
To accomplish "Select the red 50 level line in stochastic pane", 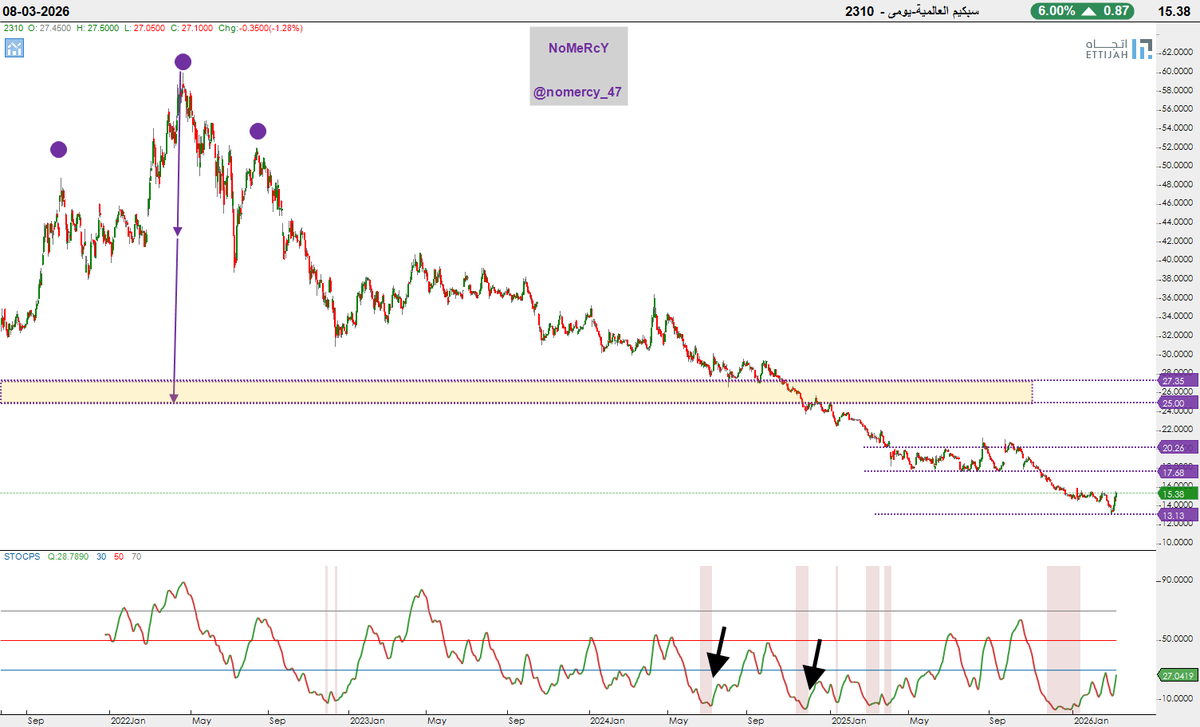I will [x=560, y=641].
